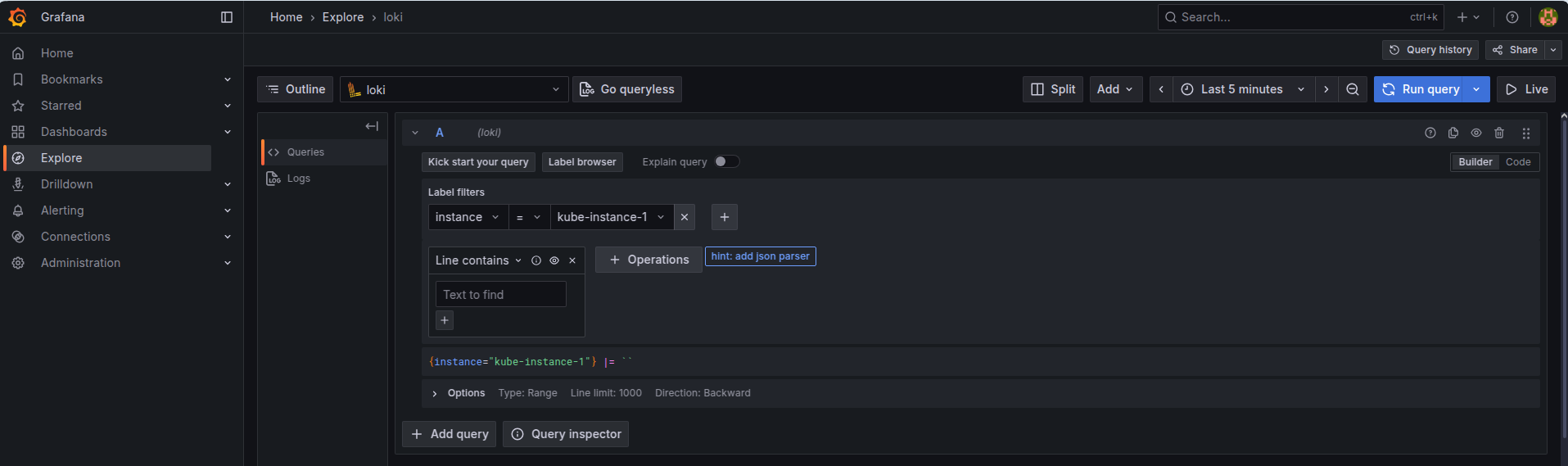The height and width of the screenshot is (466, 1568).
Task: Click Kick start your query
Action: 478,162
